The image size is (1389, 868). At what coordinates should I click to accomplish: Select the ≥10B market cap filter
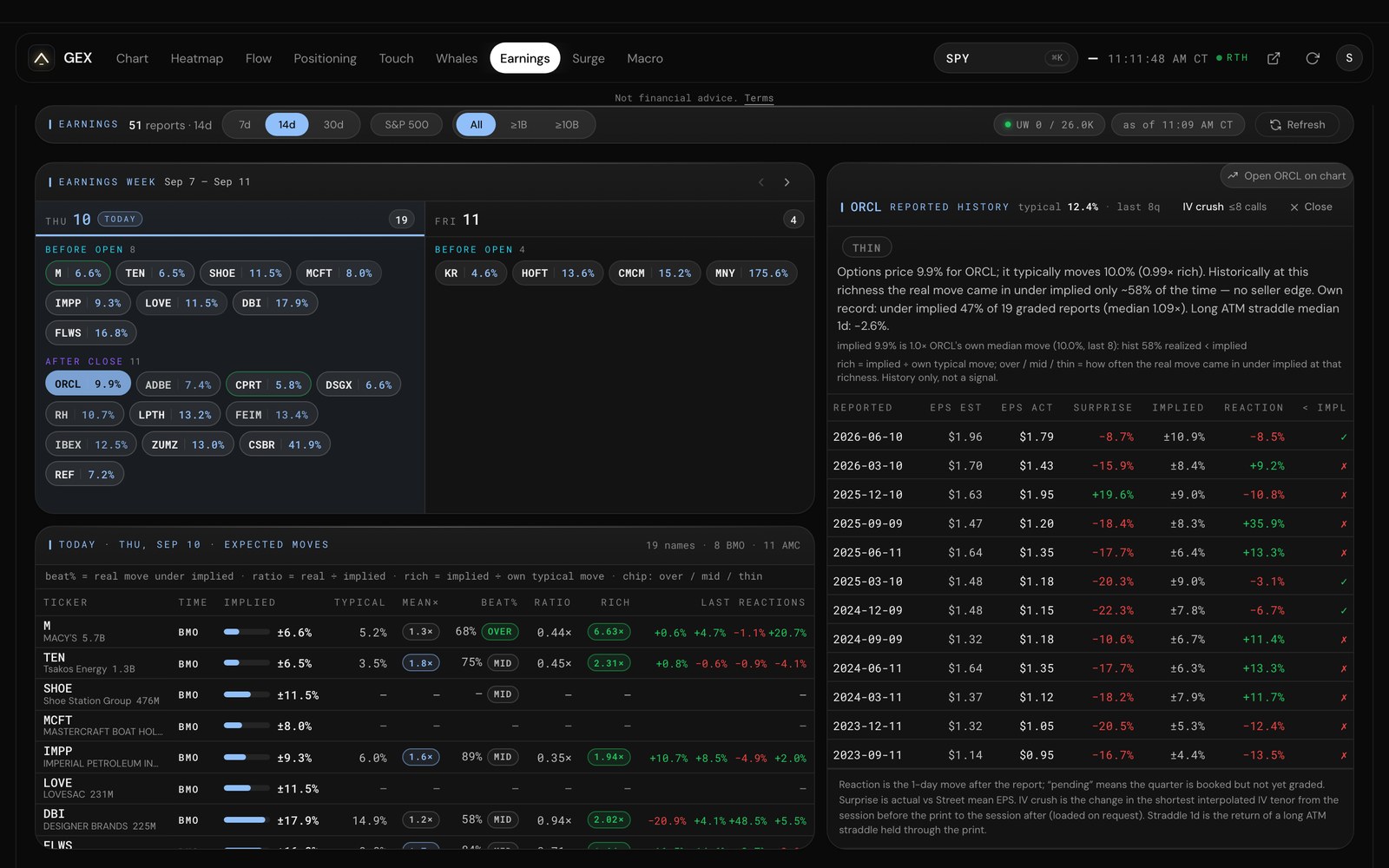pos(566,125)
